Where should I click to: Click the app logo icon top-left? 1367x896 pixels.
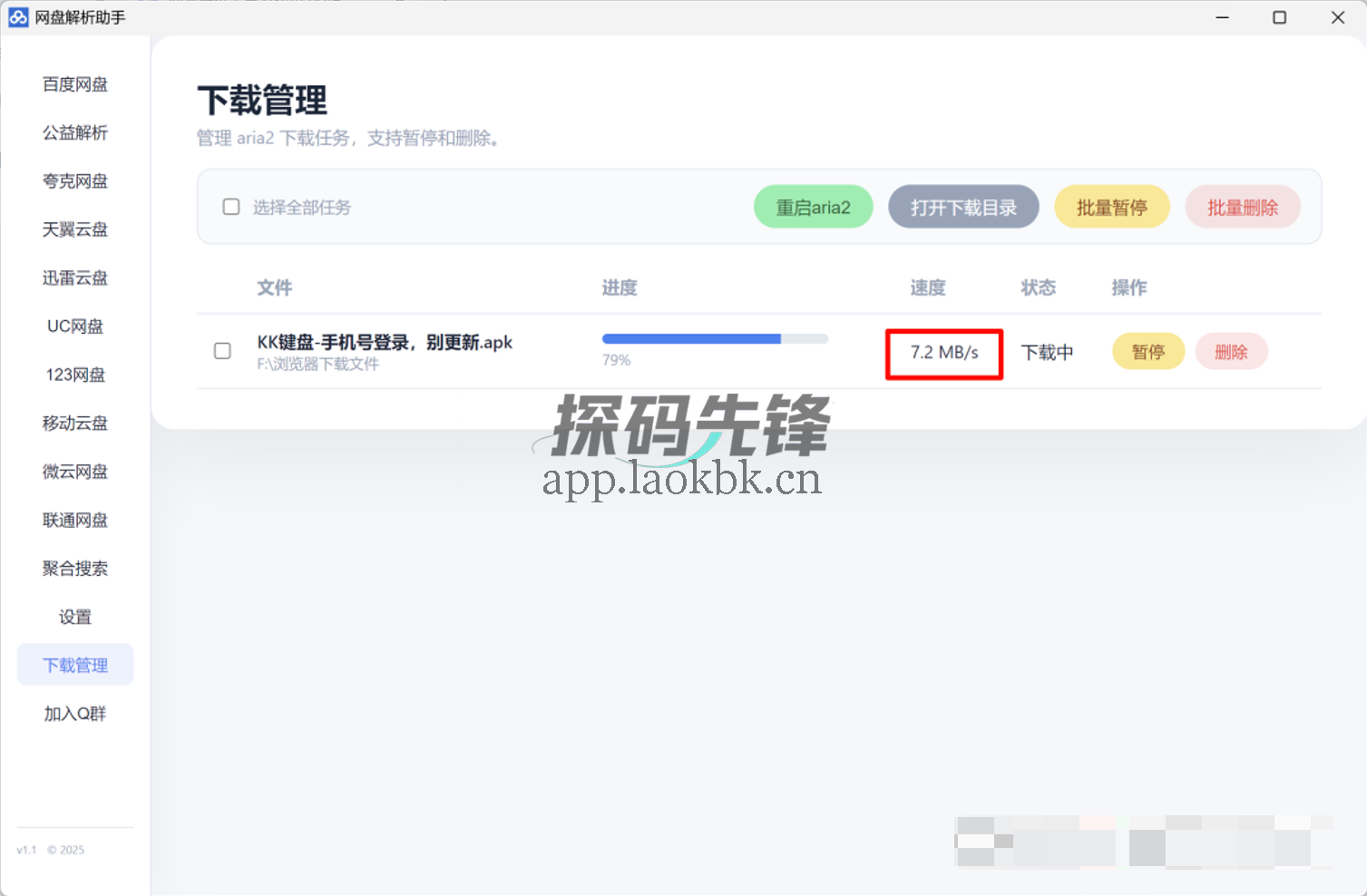coord(18,17)
